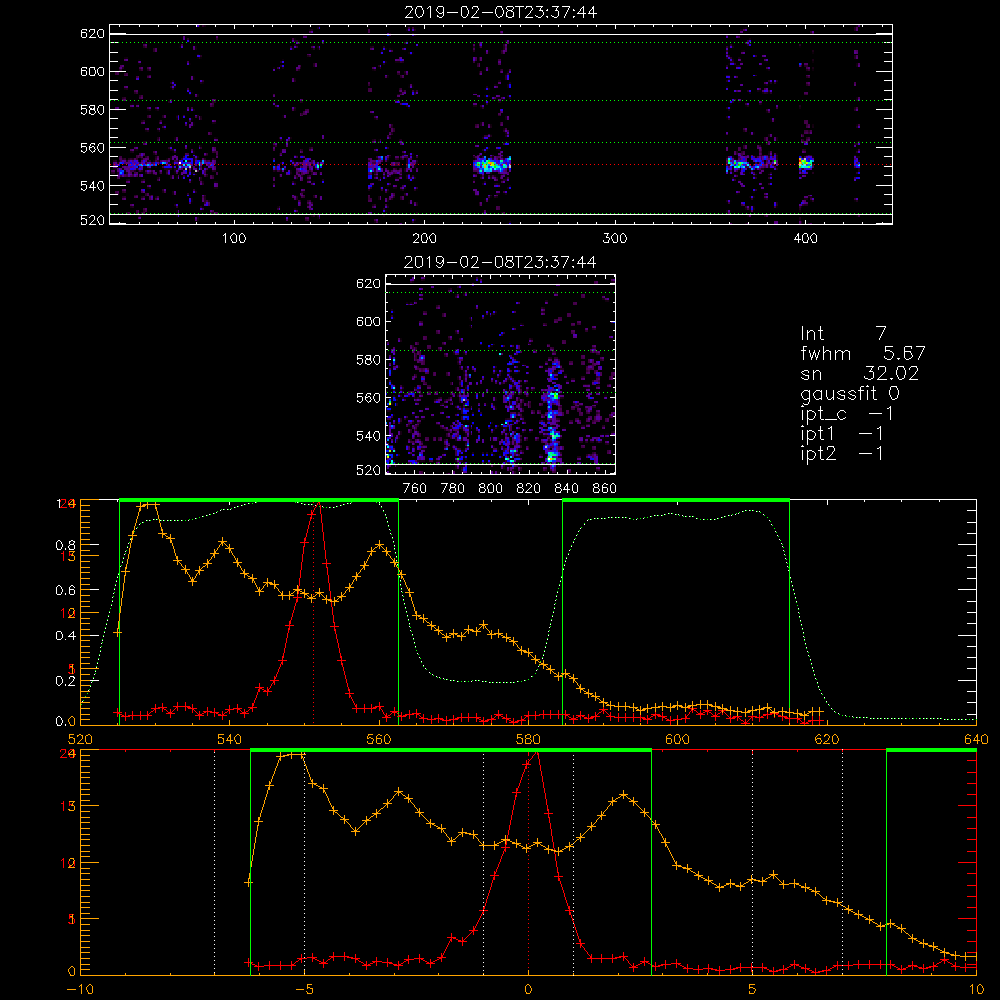Click x-axis label 10 on bottom plot
This screenshot has height=1000, width=1000.
[976, 990]
